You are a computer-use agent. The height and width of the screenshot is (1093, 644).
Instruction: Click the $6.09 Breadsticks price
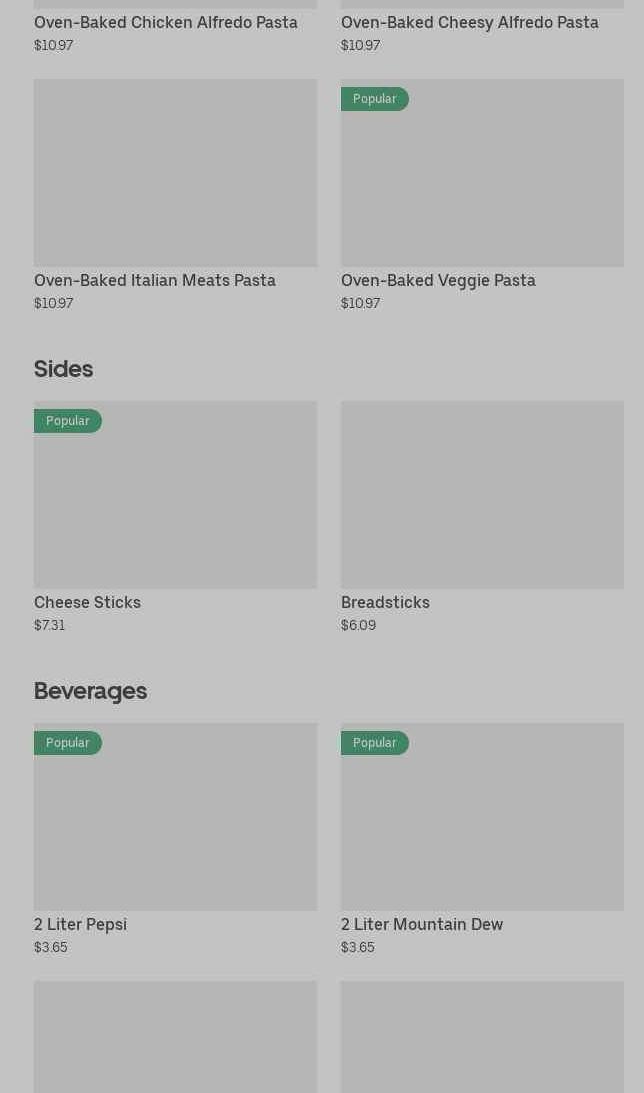pos(358,625)
